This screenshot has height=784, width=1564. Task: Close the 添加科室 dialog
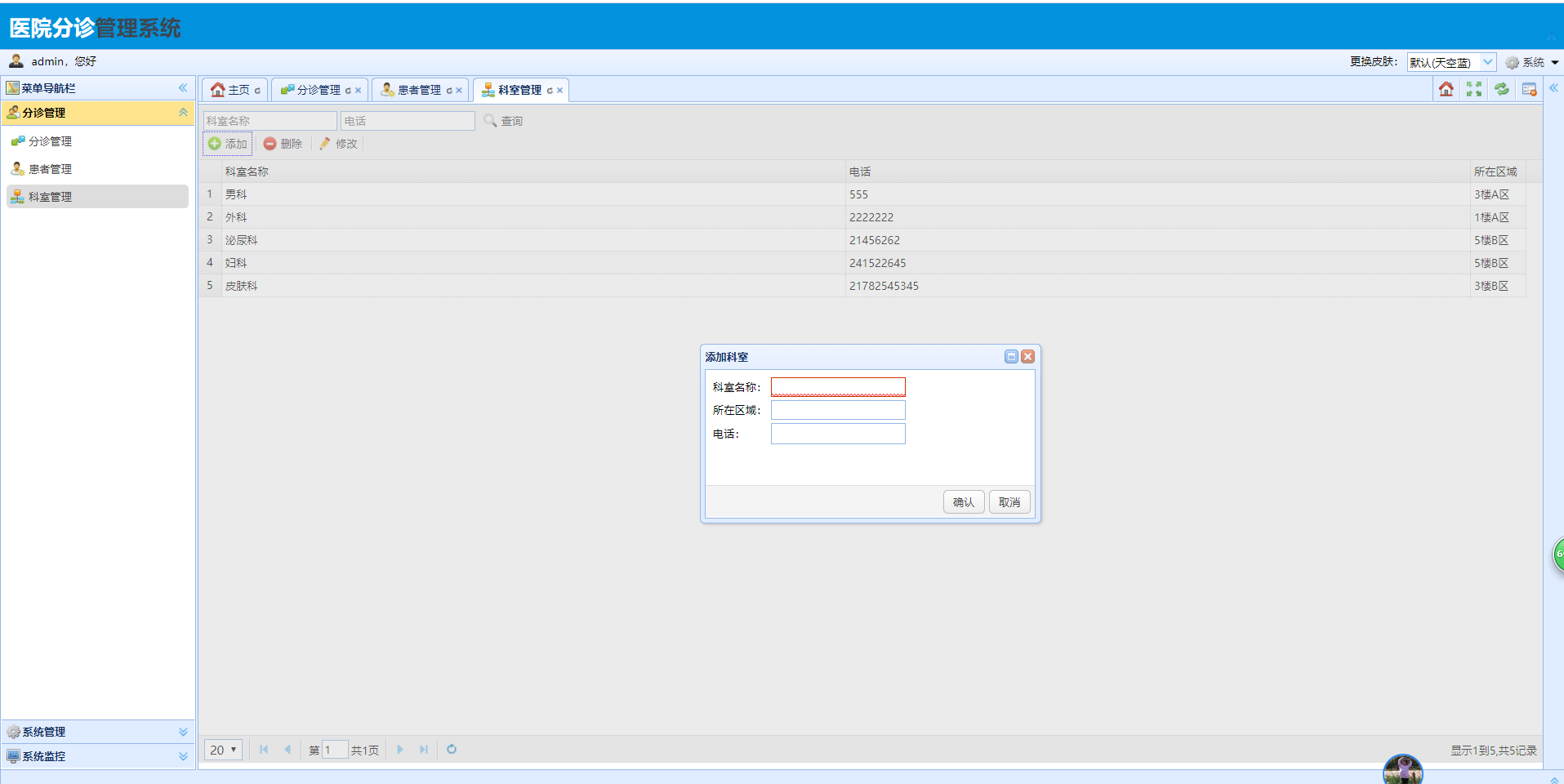[x=1028, y=357]
